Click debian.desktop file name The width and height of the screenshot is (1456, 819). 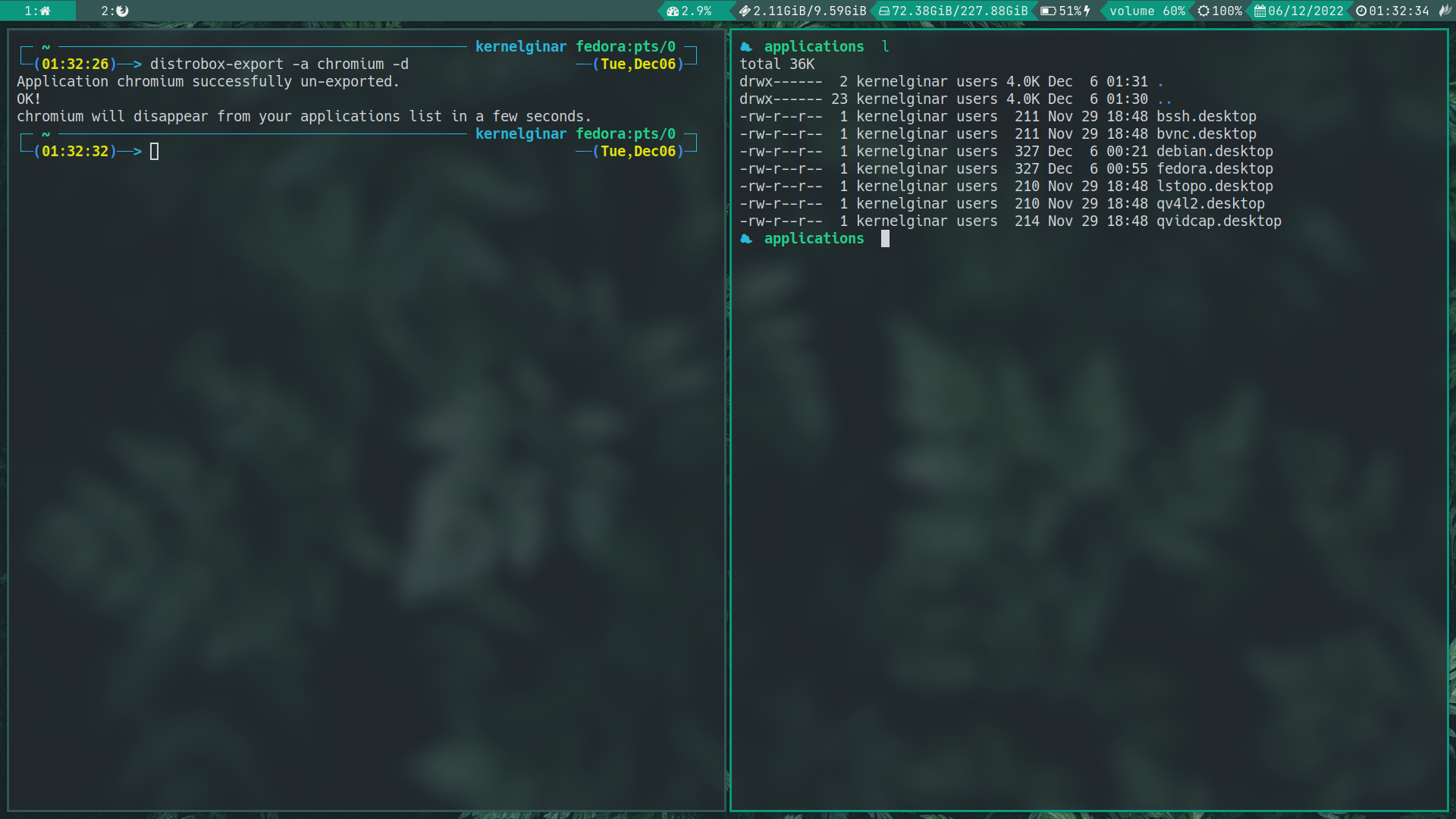tap(1214, 152)
